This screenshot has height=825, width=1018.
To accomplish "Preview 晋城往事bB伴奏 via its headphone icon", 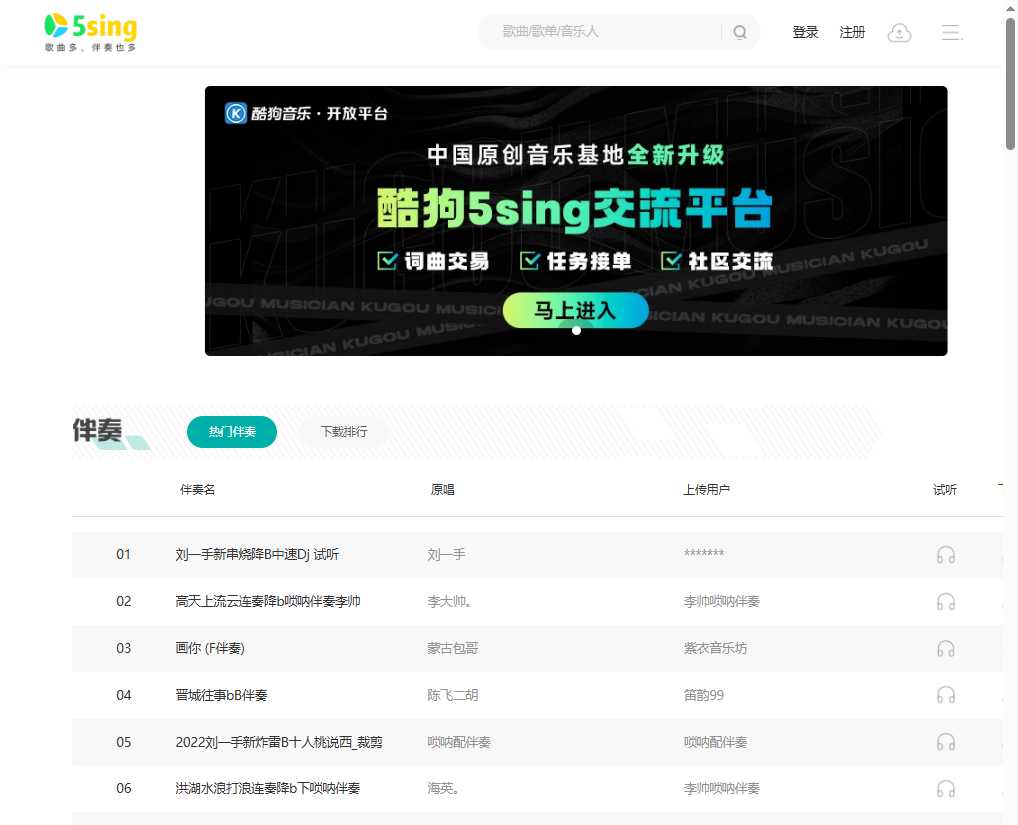I will (945, 694).
